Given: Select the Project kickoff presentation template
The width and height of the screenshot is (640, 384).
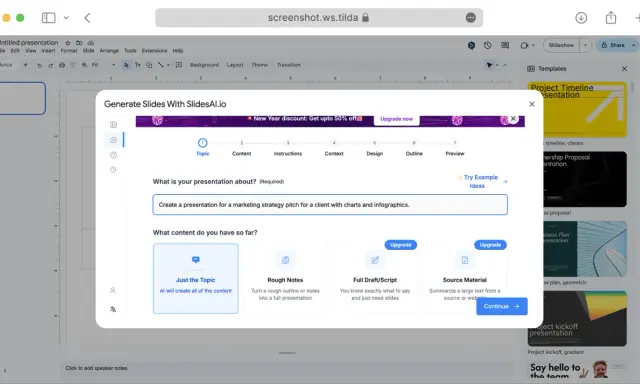Looking at the screenshot, I should click(577, 318).
